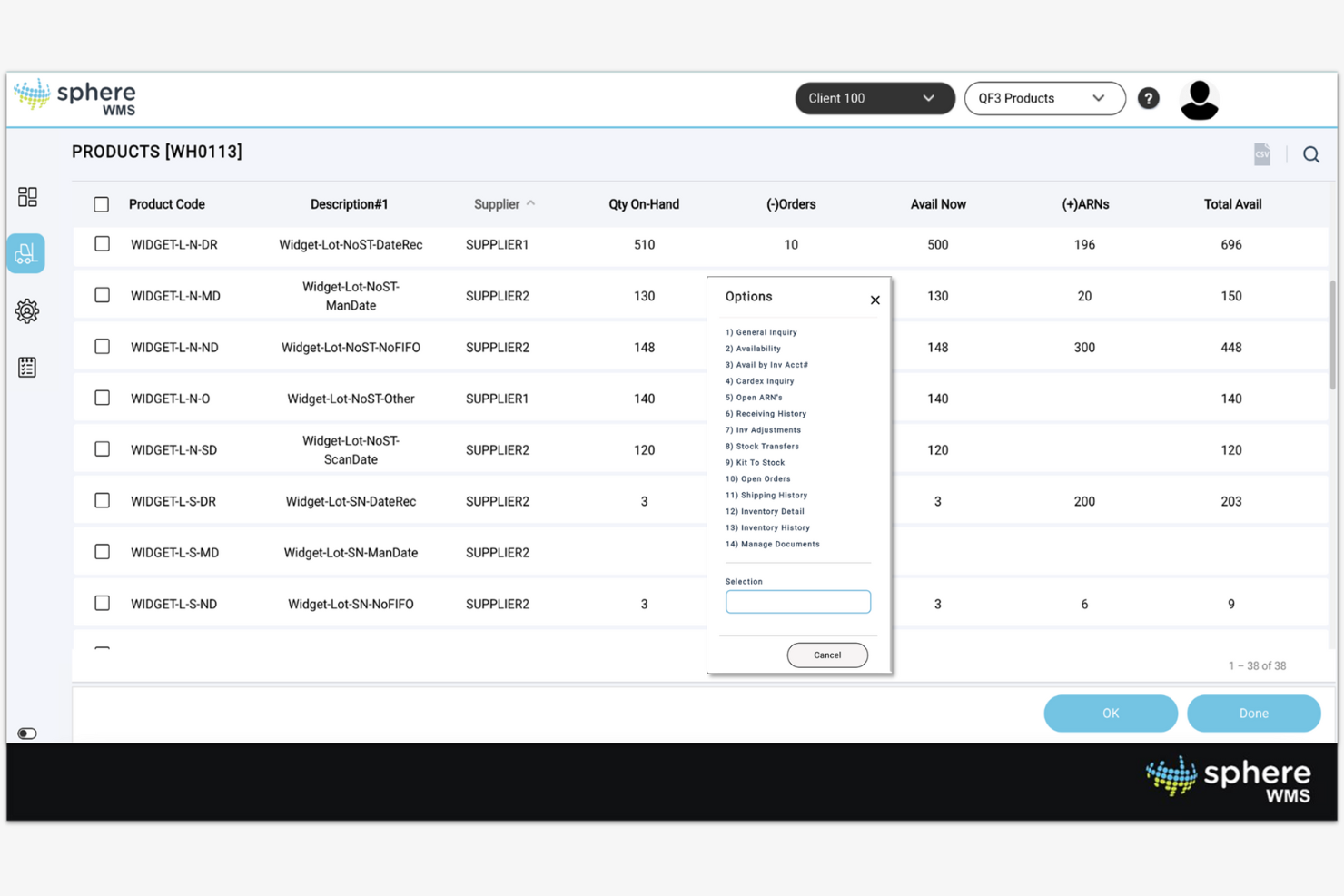Export the products list as CSV
The width and height of the screenshot is (1344, 896).
1261,153
